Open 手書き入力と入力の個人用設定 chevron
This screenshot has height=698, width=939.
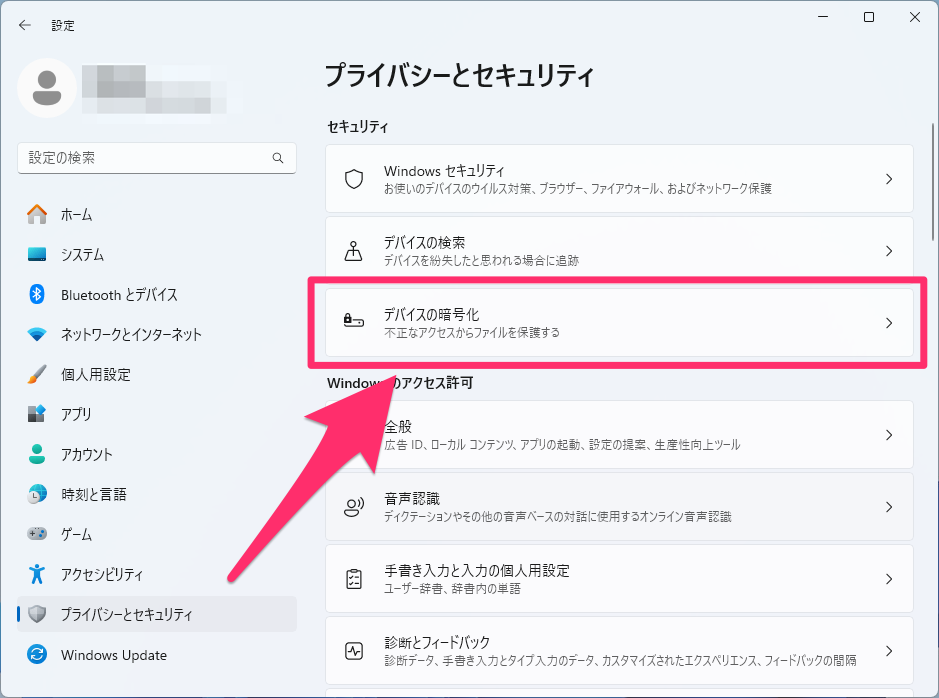tap(889, 579)
